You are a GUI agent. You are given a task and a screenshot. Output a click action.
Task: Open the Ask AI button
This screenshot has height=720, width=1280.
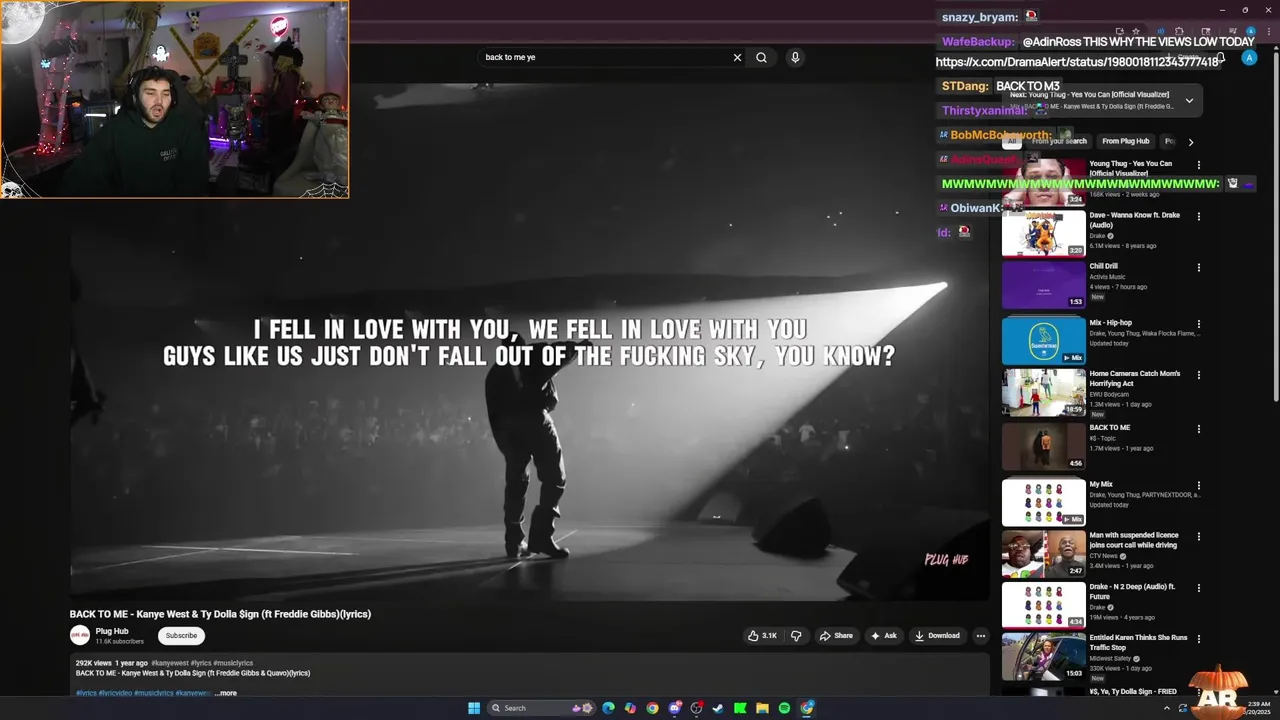[x=883, y=635]
